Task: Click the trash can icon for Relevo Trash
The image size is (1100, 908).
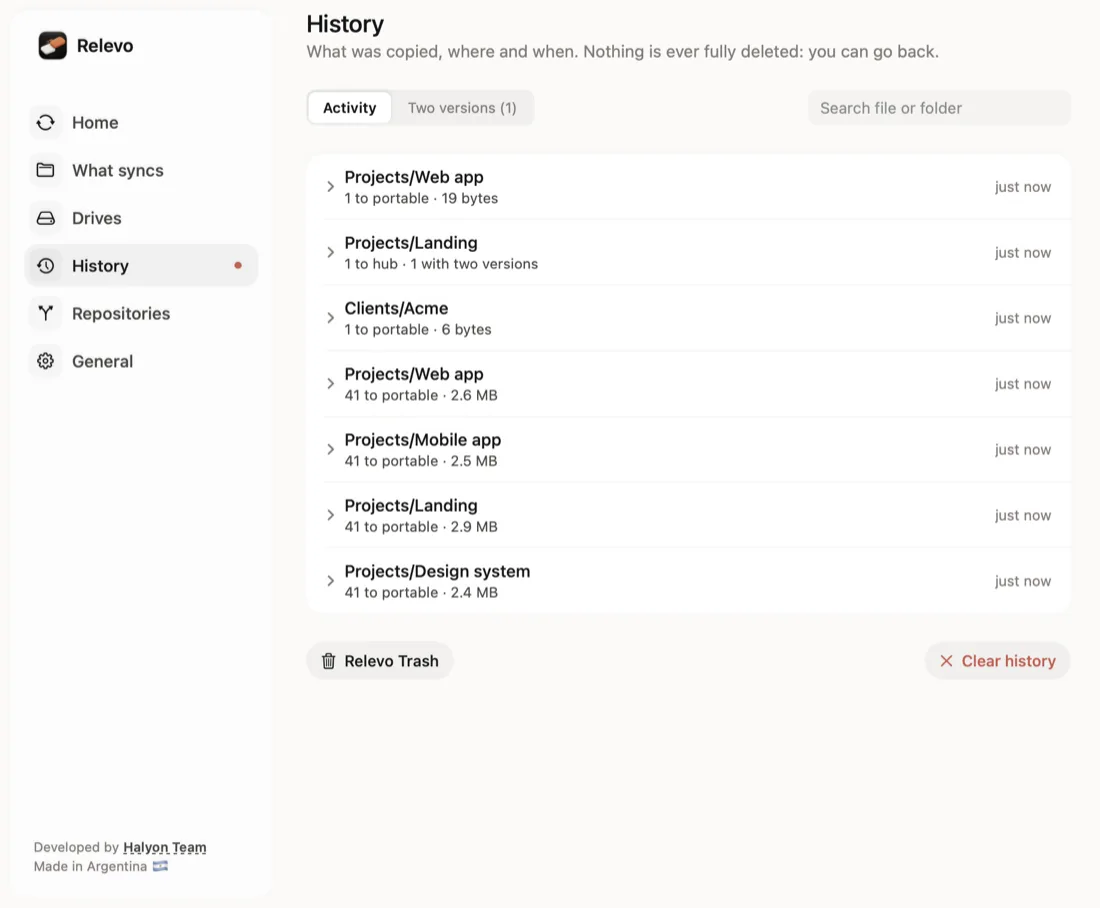Action: tap(328, 661)
